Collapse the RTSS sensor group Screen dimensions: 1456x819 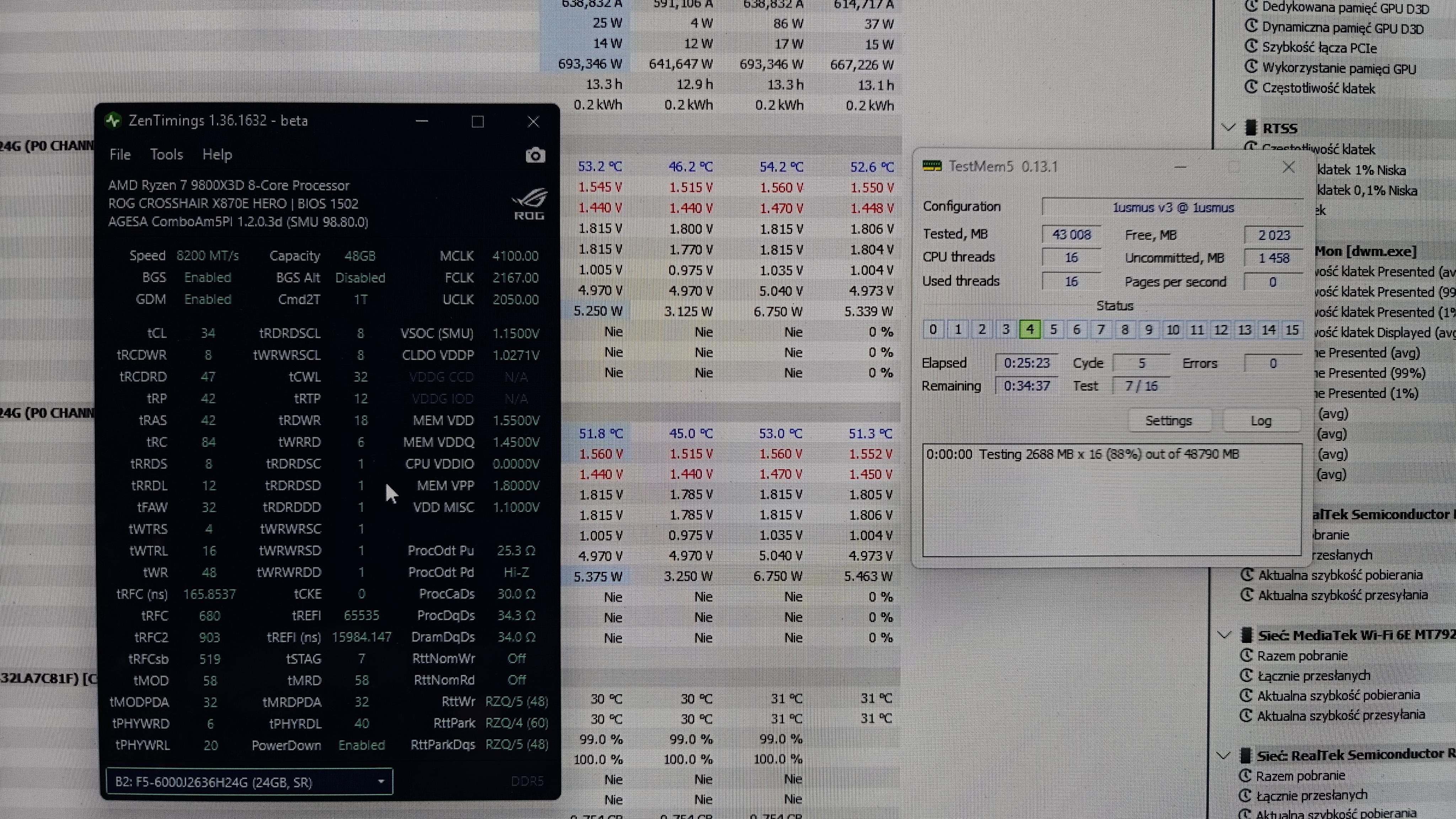[1228, 128]
